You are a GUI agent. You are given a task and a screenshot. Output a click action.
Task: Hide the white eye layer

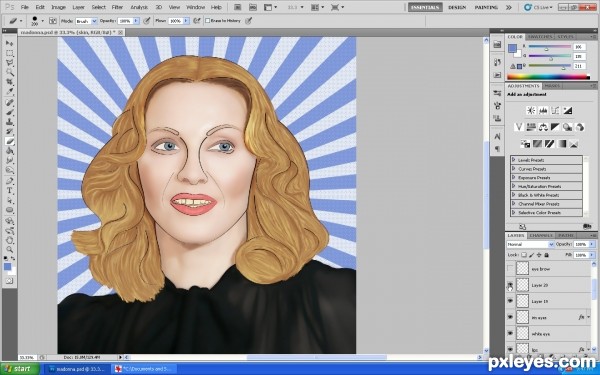click(510, 333)
